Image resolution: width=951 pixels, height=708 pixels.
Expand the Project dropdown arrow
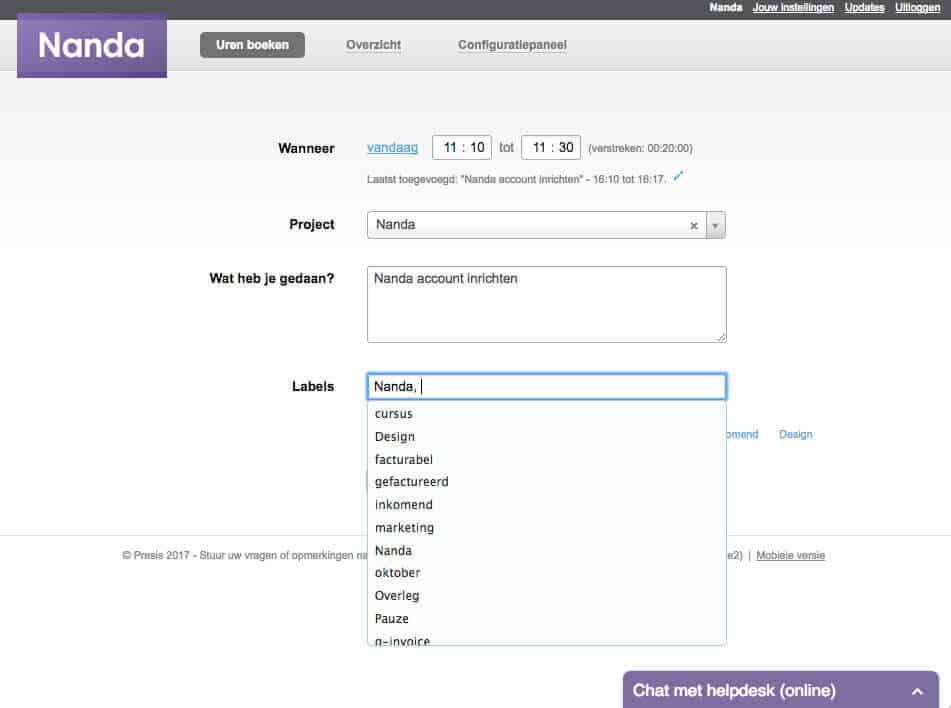(x=715, y=226)
